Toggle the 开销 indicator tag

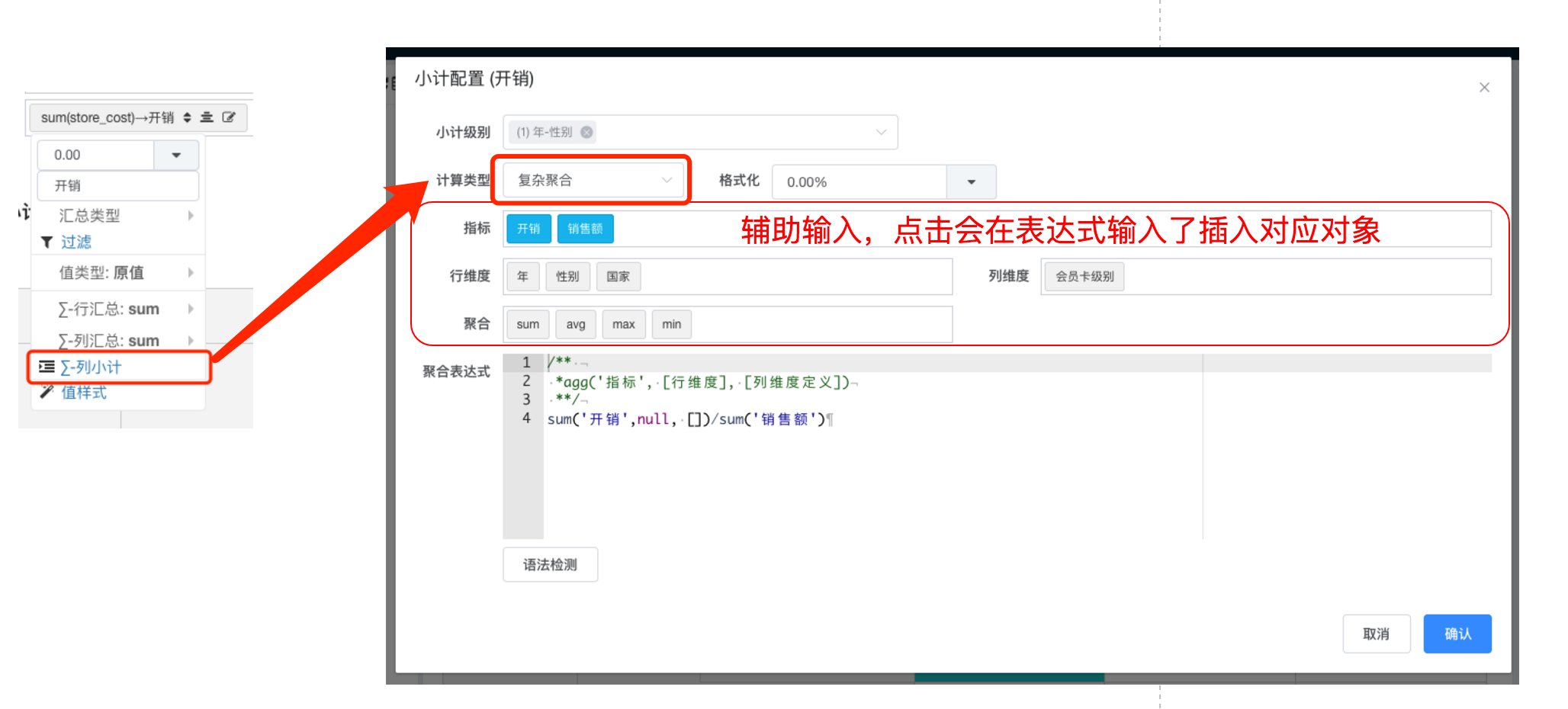[x=529, y=229]
